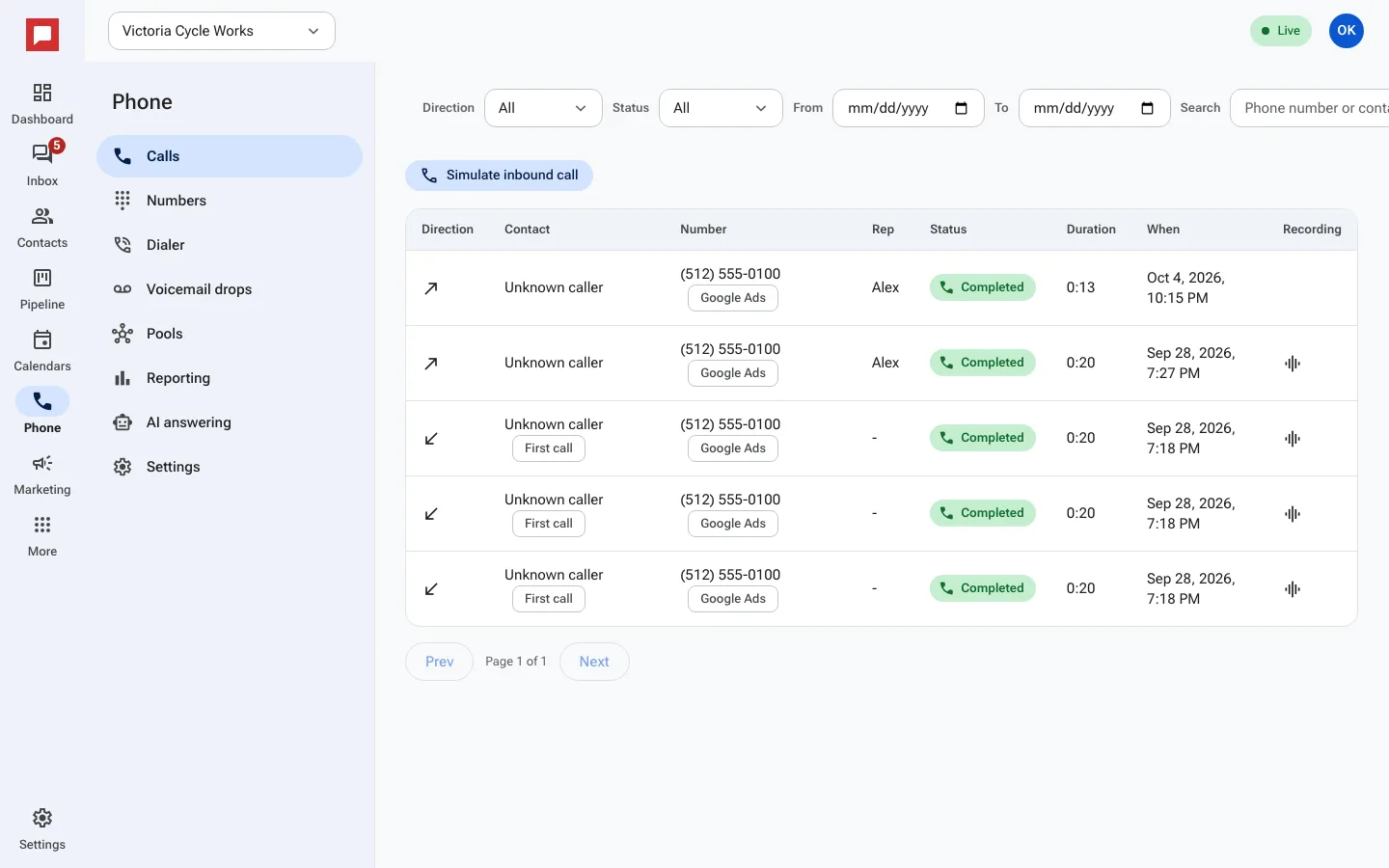Viewport: 1389px width, 868px height.
Task: Open Phone Settings in the submenu
Action: click(230, 467)
